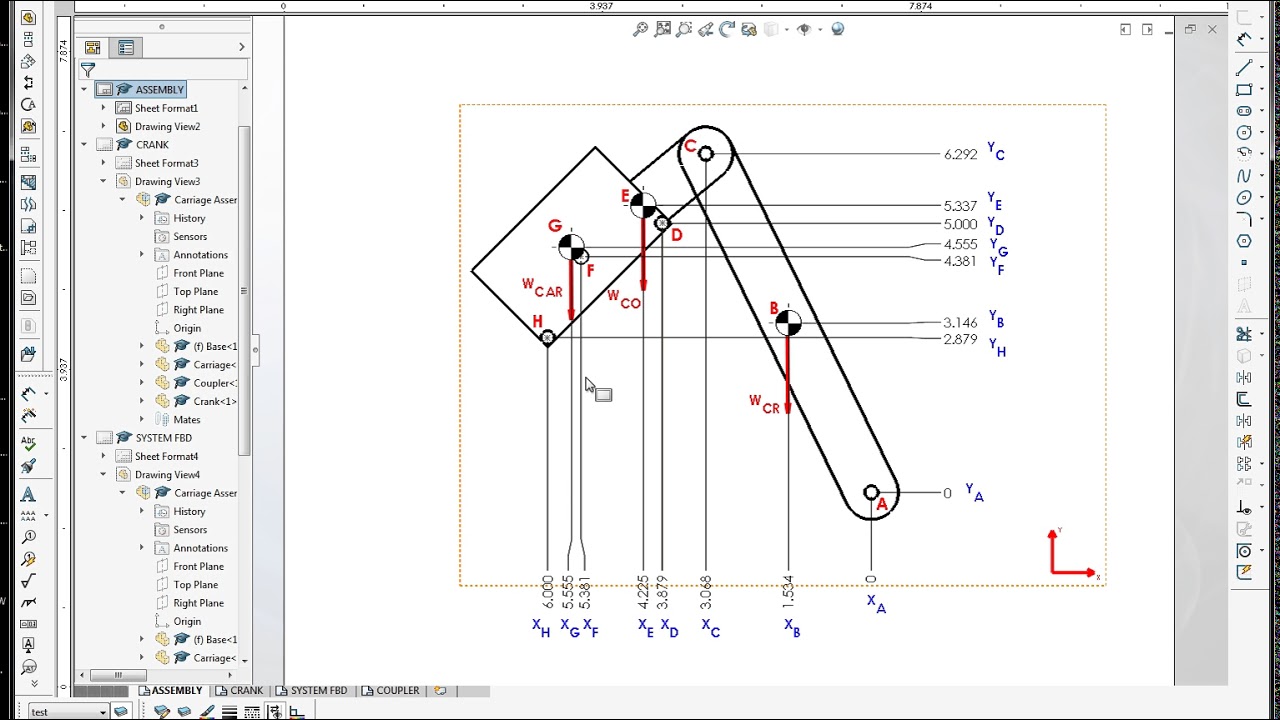Viewport: 1280px width, 720px height.
Task: Collapse the Drawing View3 node
Action: [x=103, y=181]
